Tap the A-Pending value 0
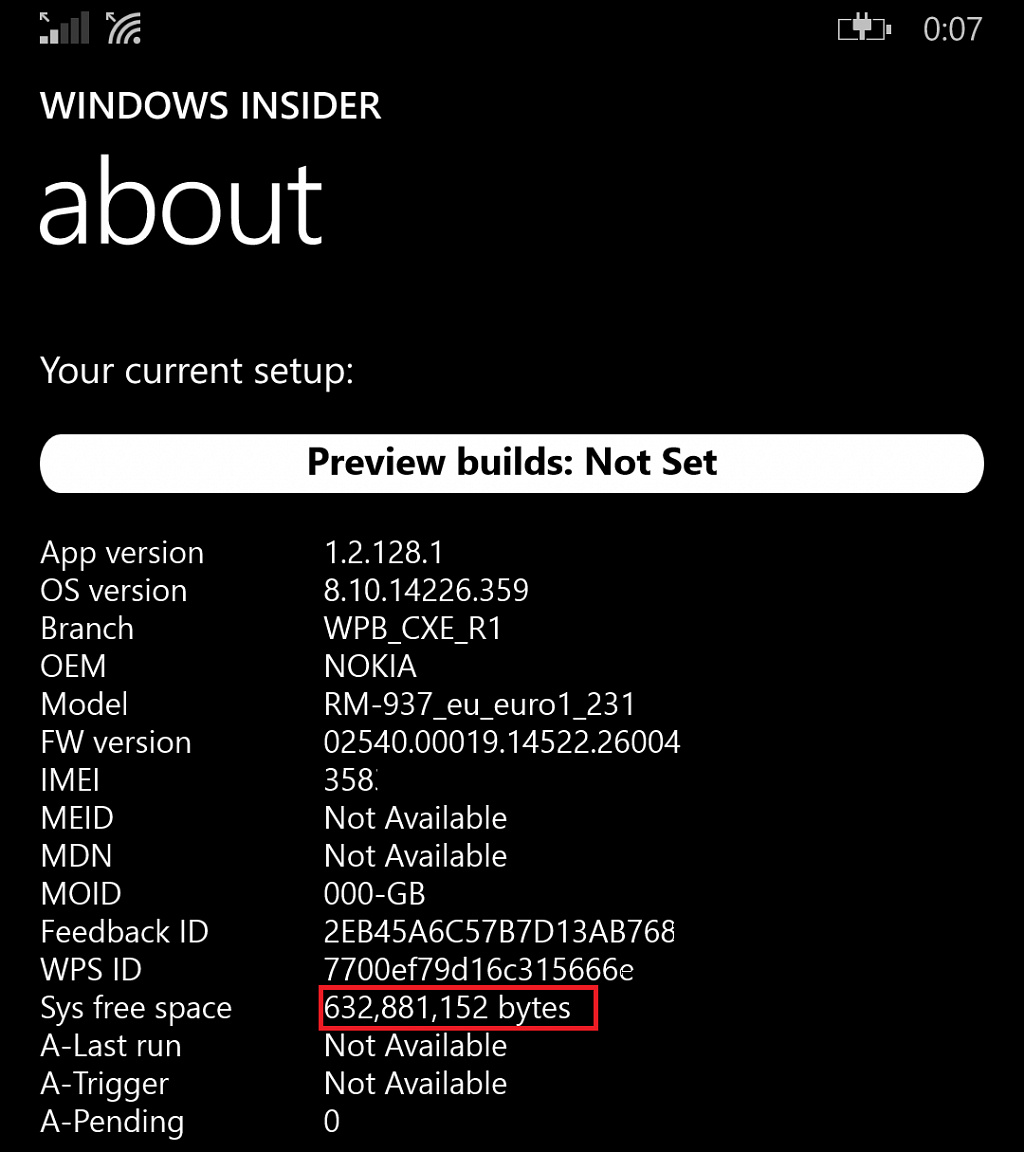Screen dimensions: 1024x1152 (x=332, y=1121)
